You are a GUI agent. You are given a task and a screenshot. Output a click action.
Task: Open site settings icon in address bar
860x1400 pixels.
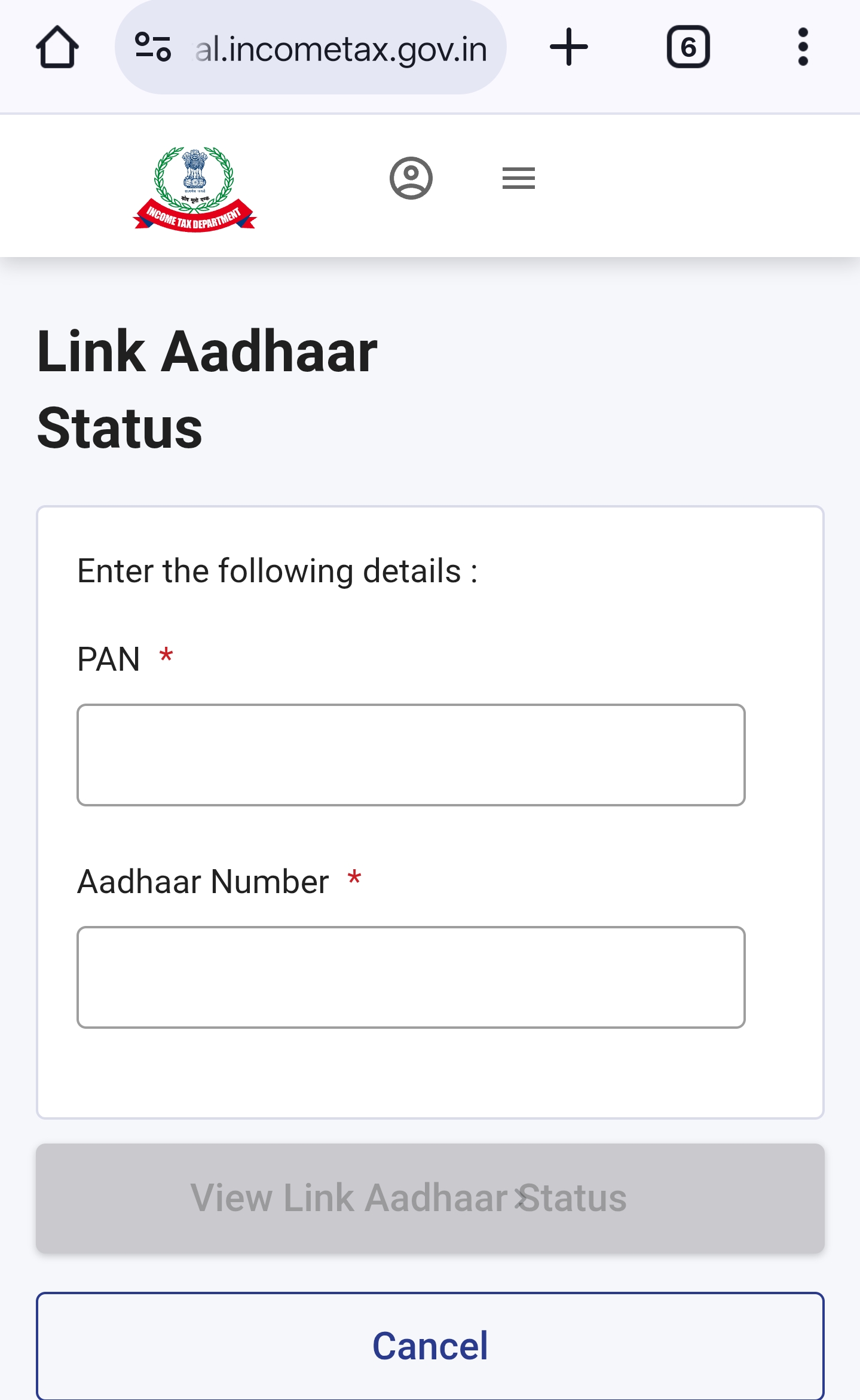coord(153,47)
